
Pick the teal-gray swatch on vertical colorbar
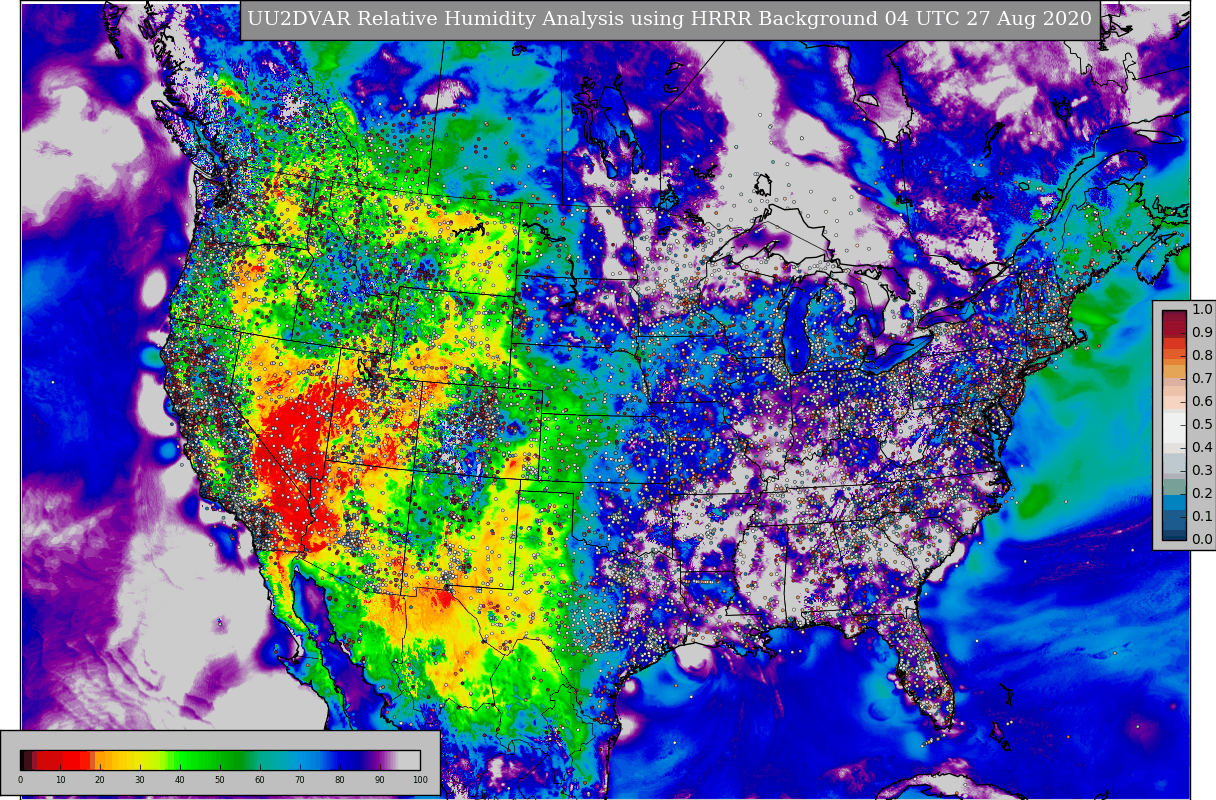click(x=1174, y=485)
